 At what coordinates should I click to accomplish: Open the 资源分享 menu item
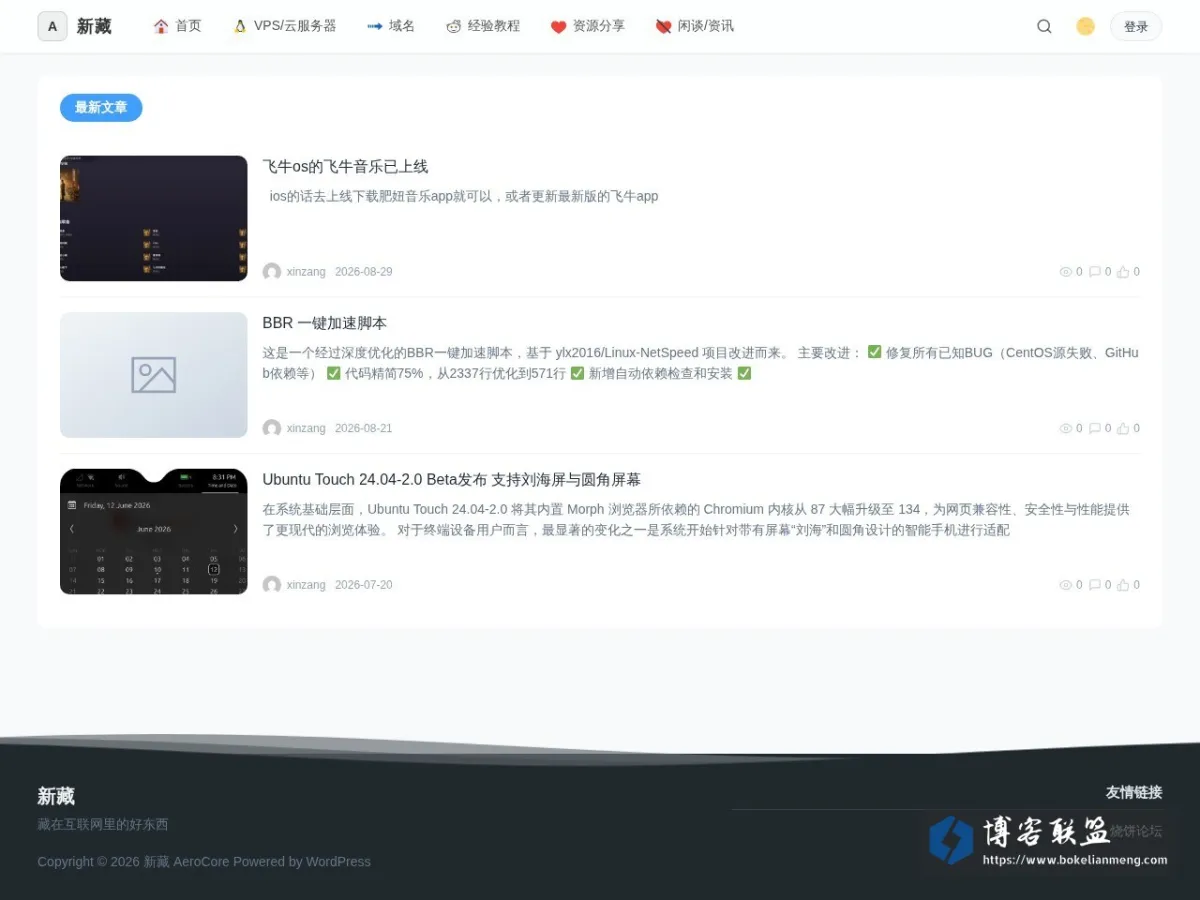click(x=599, y=26)
